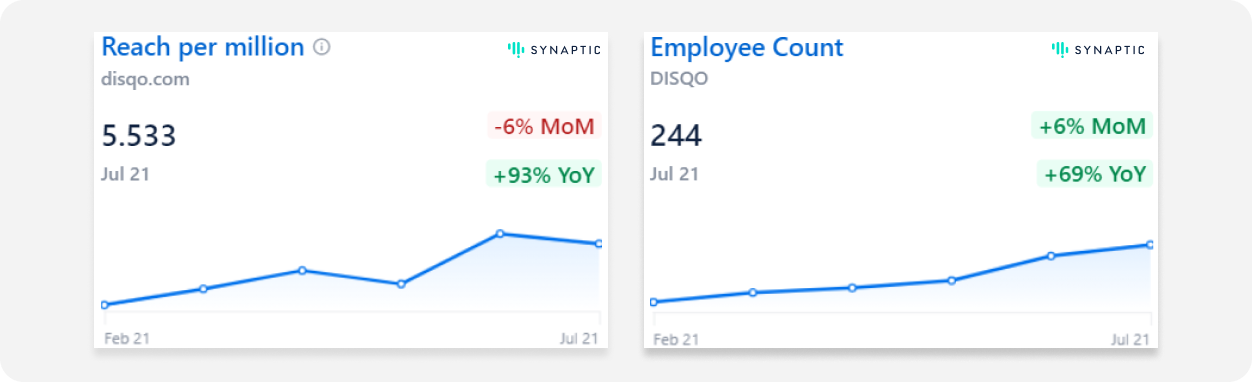The image size is (1252, 382).
Task: Click the +69% YoY badge
Action: coord(1094,175)
